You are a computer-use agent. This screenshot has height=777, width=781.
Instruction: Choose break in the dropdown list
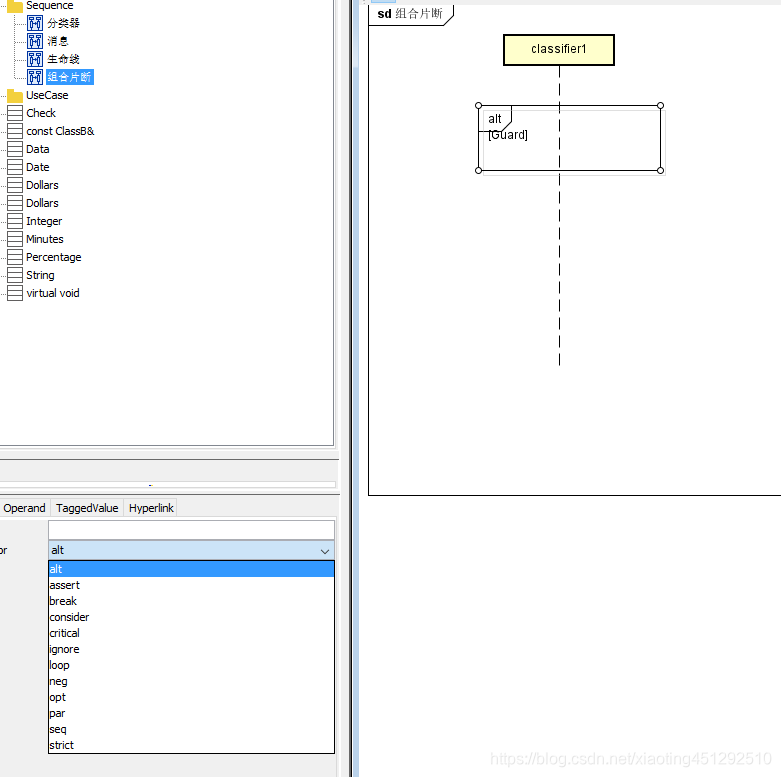[191, 601]
